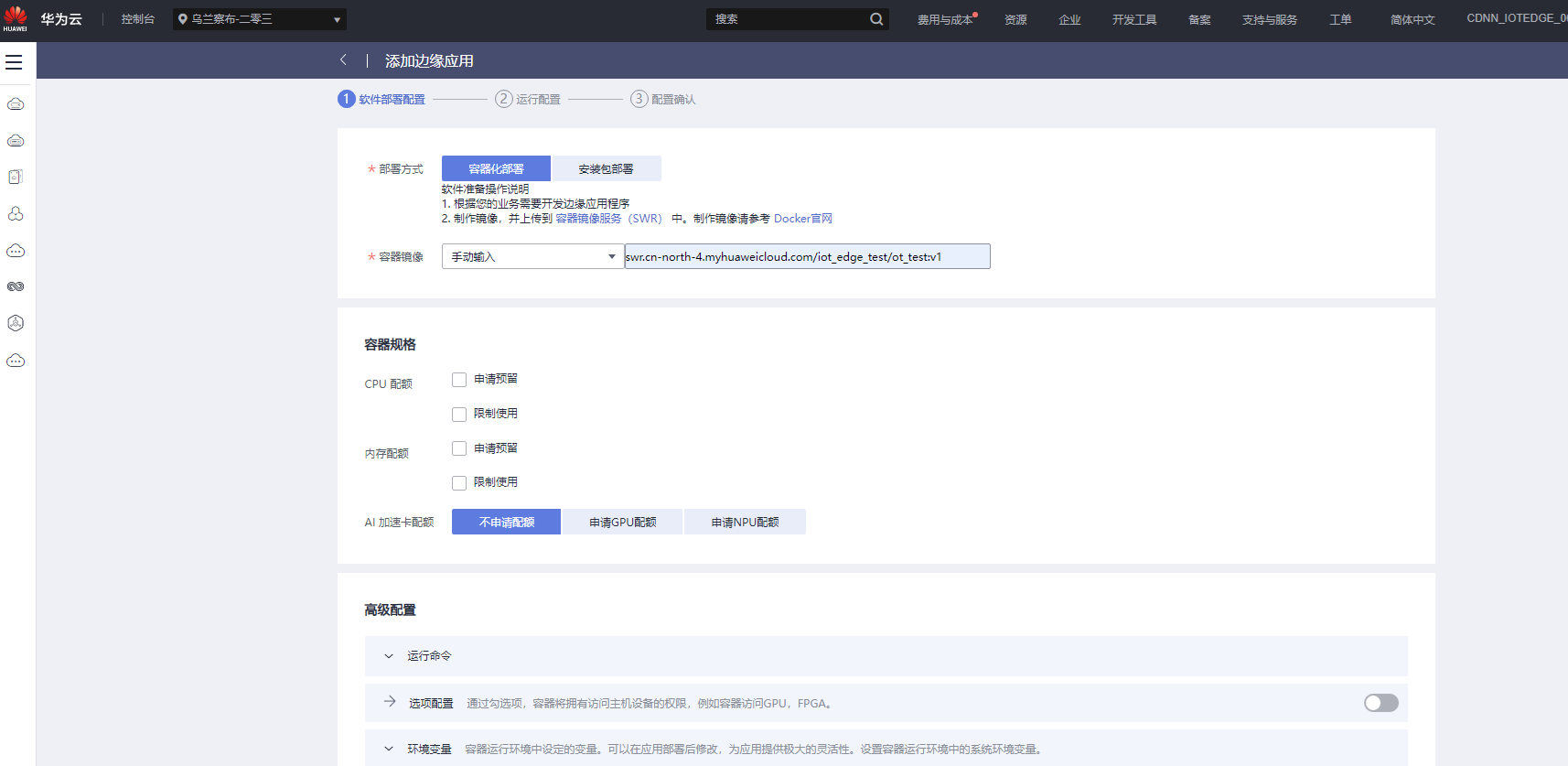Click the 配置确认 step label
This screenshot has height=766, width=1568.
pos(673,100)
